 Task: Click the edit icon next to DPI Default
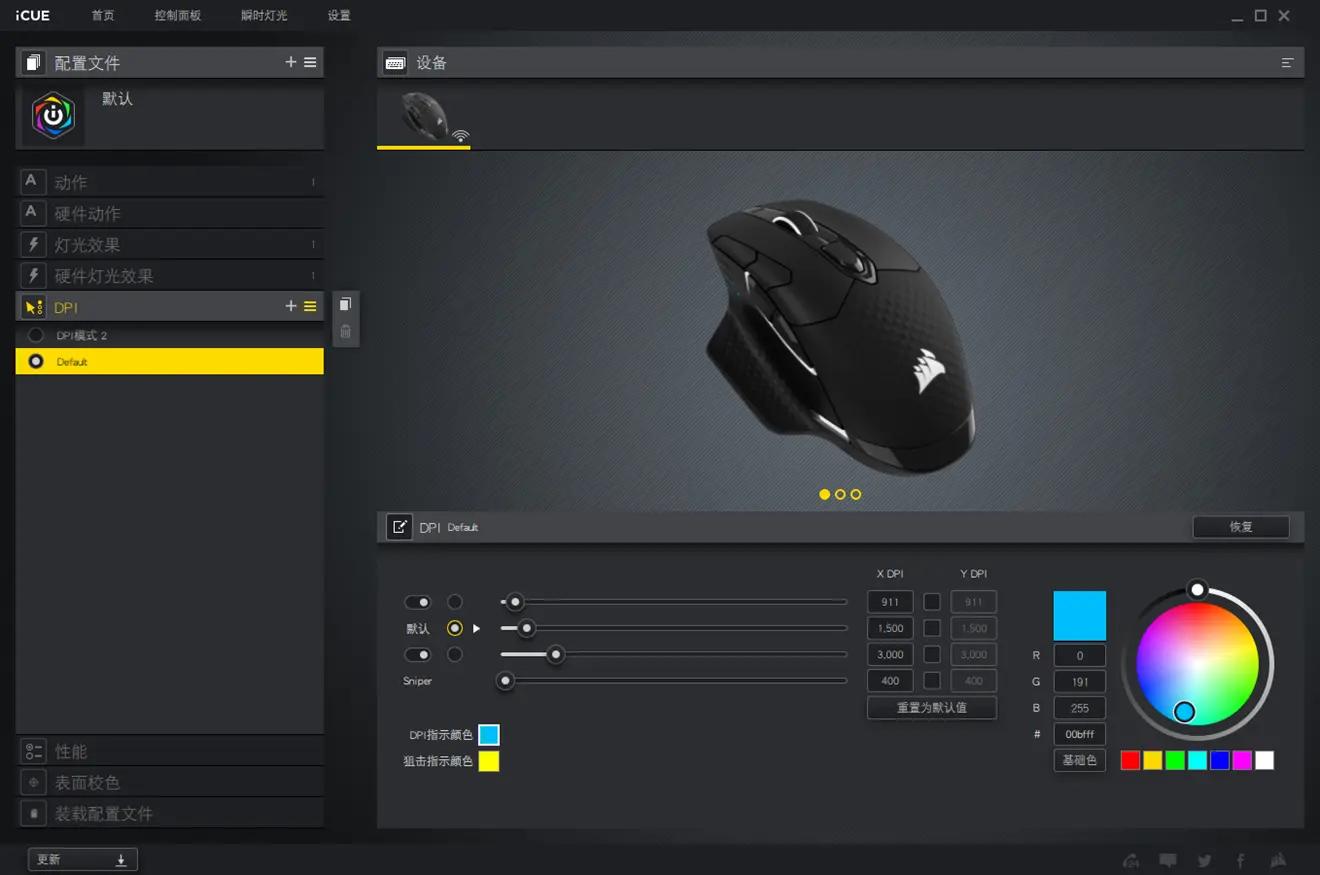(399, 526)
